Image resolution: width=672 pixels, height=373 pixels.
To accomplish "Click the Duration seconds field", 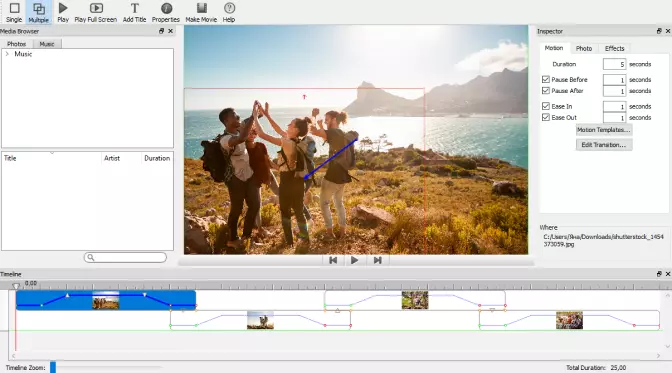I will coord(614,64).
